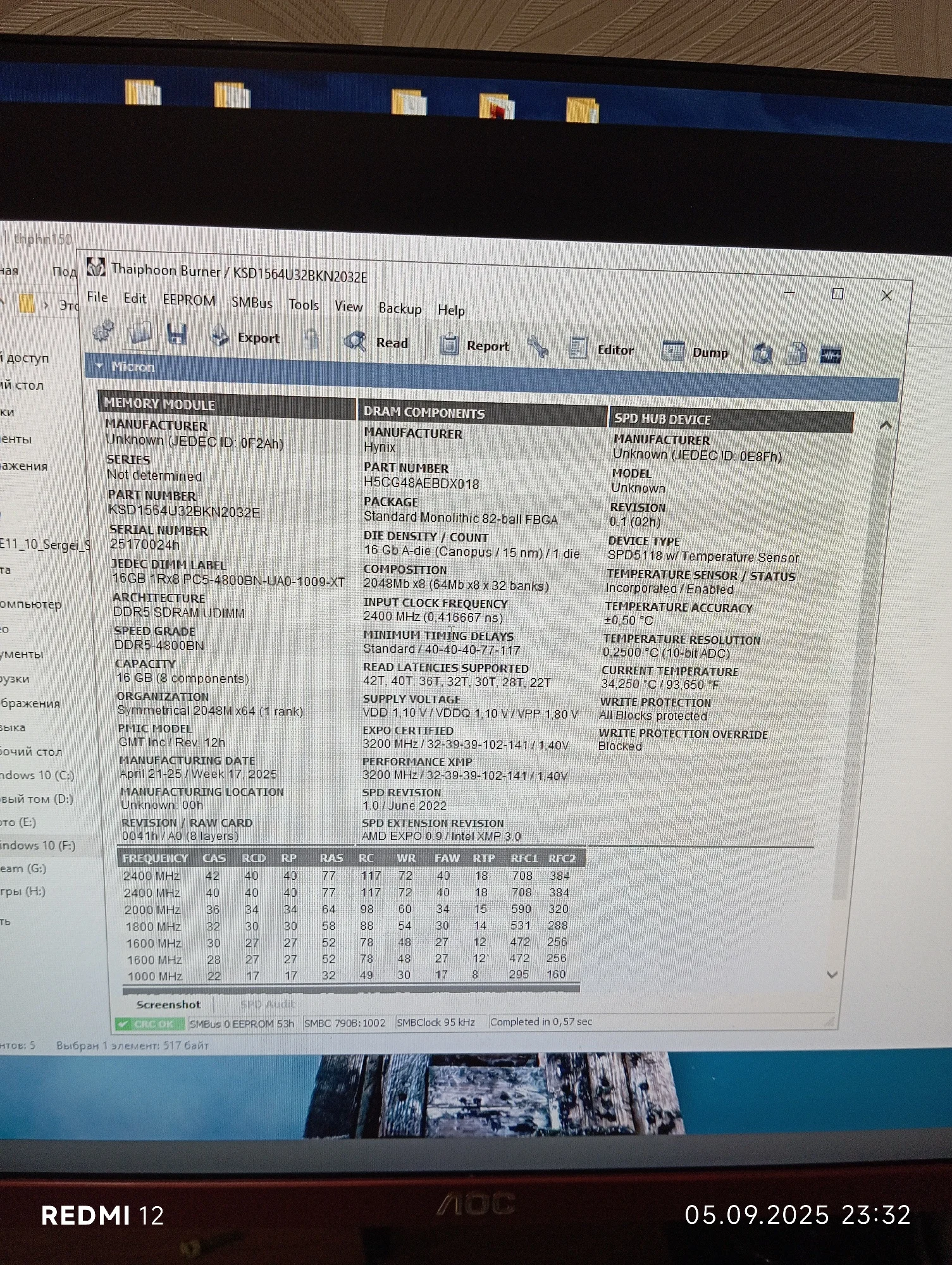This screenshot has width=952, height=1265.
Task: Open the EEPROM menu
Action: point(189,300)
